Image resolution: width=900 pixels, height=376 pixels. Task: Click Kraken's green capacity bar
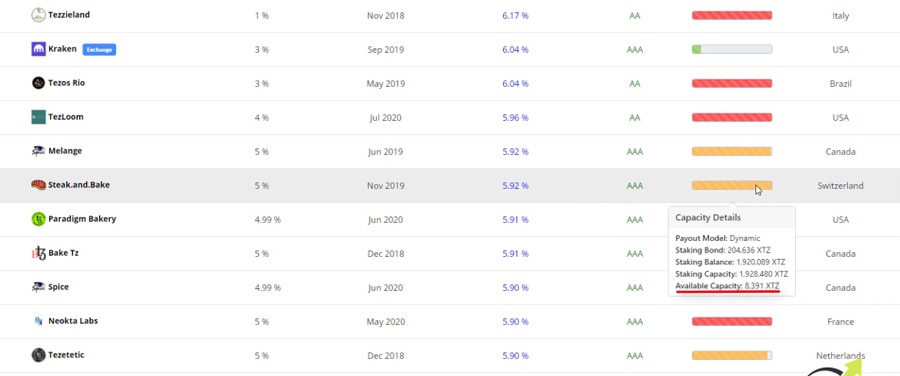(732, 49)
